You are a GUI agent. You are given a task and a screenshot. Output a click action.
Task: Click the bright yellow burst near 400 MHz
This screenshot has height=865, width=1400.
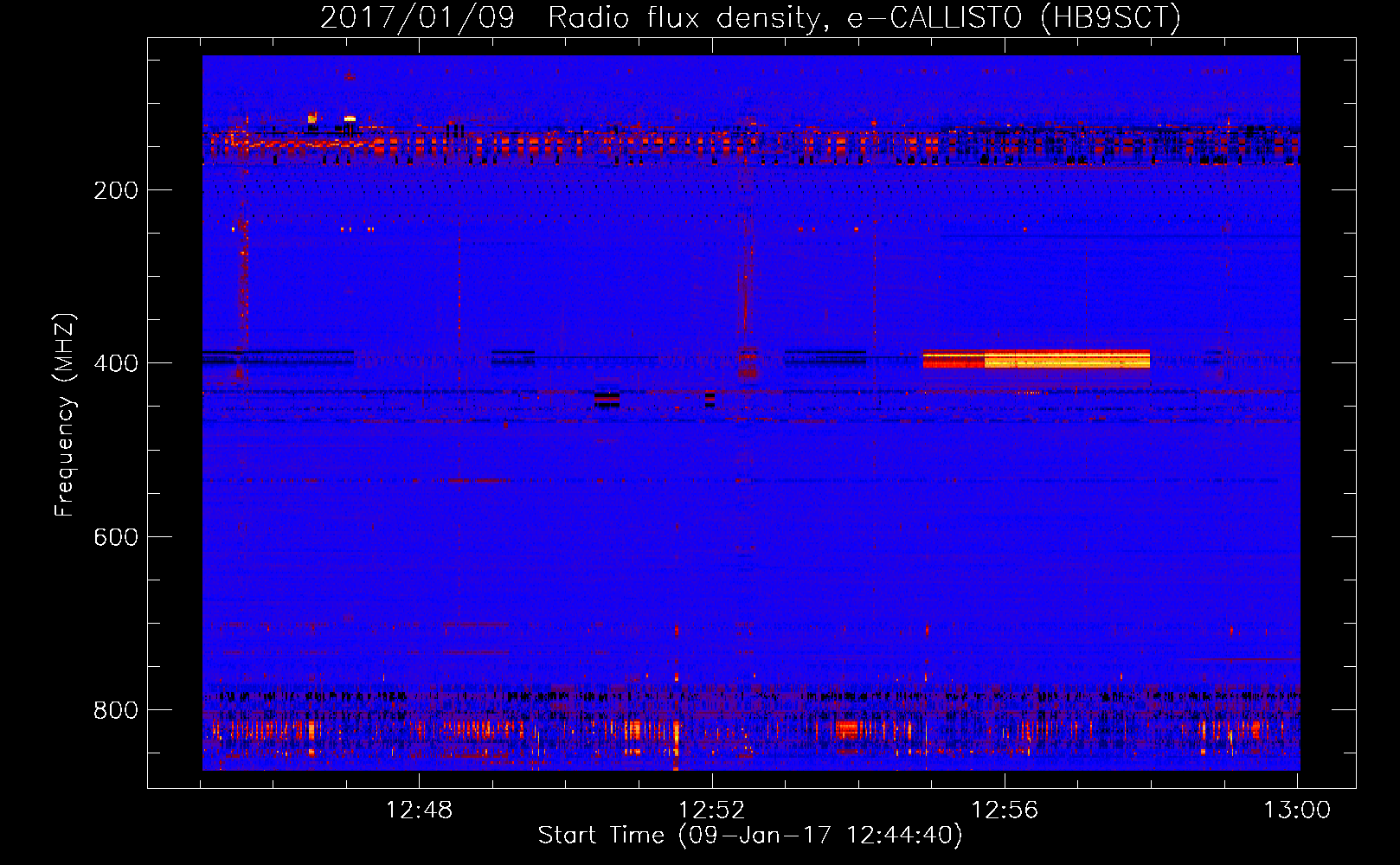[1067, 359]
